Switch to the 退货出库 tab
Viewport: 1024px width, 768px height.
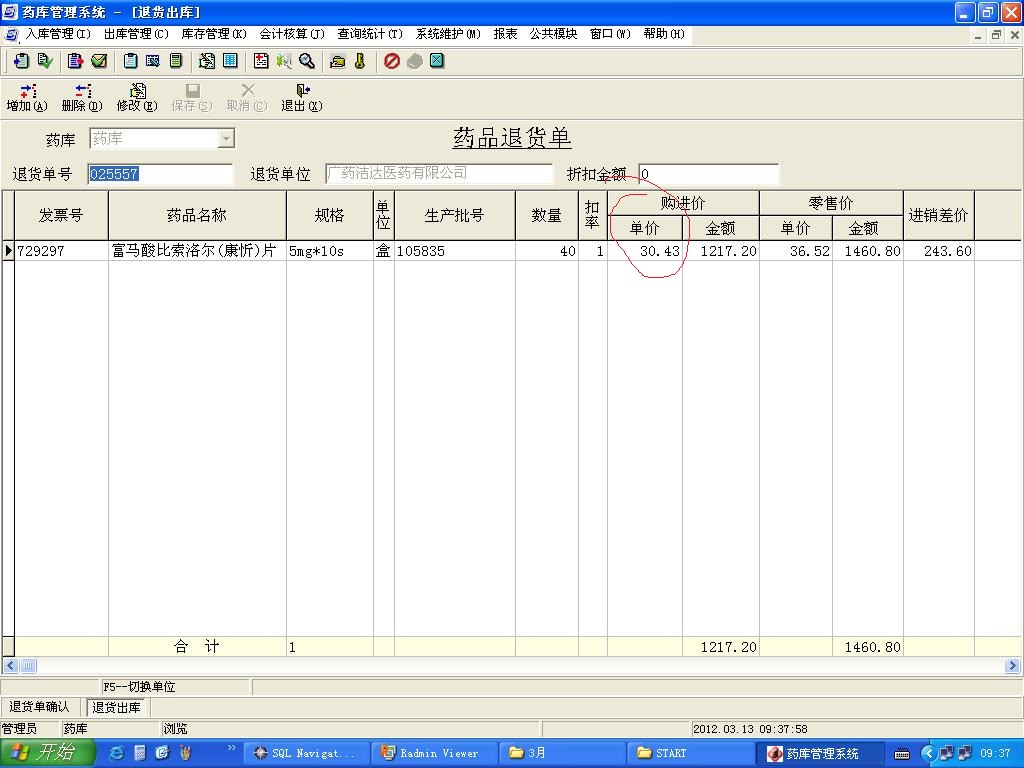tap(116, 707)
